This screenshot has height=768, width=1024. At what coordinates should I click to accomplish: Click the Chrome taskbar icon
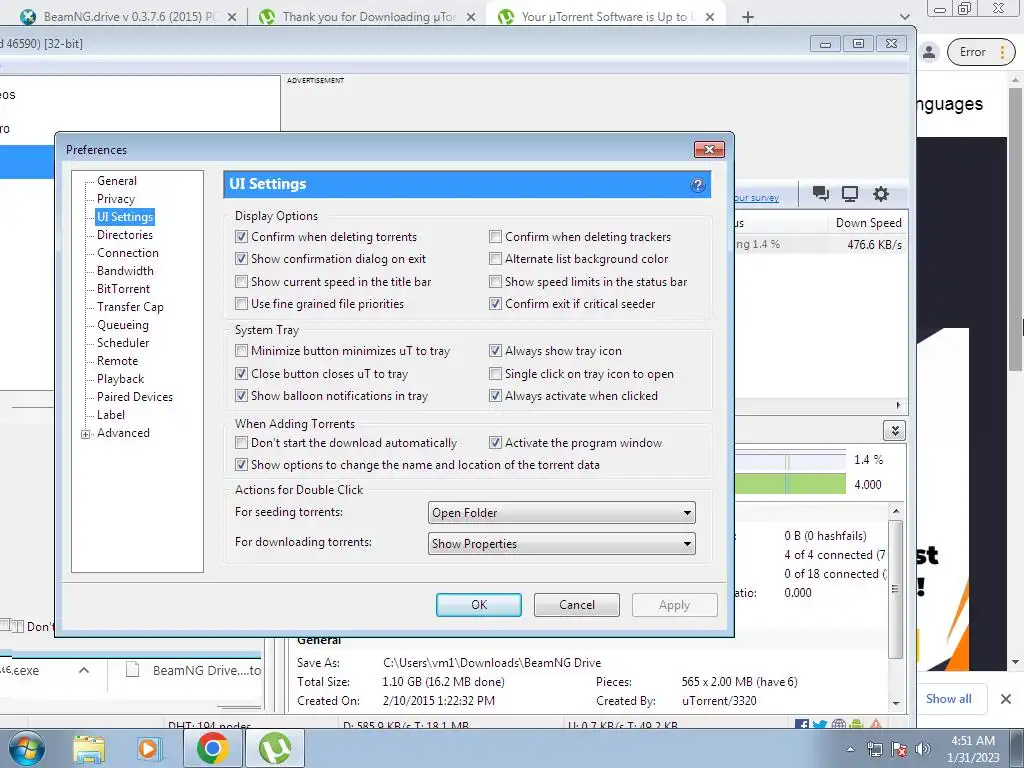pos(212,748)
